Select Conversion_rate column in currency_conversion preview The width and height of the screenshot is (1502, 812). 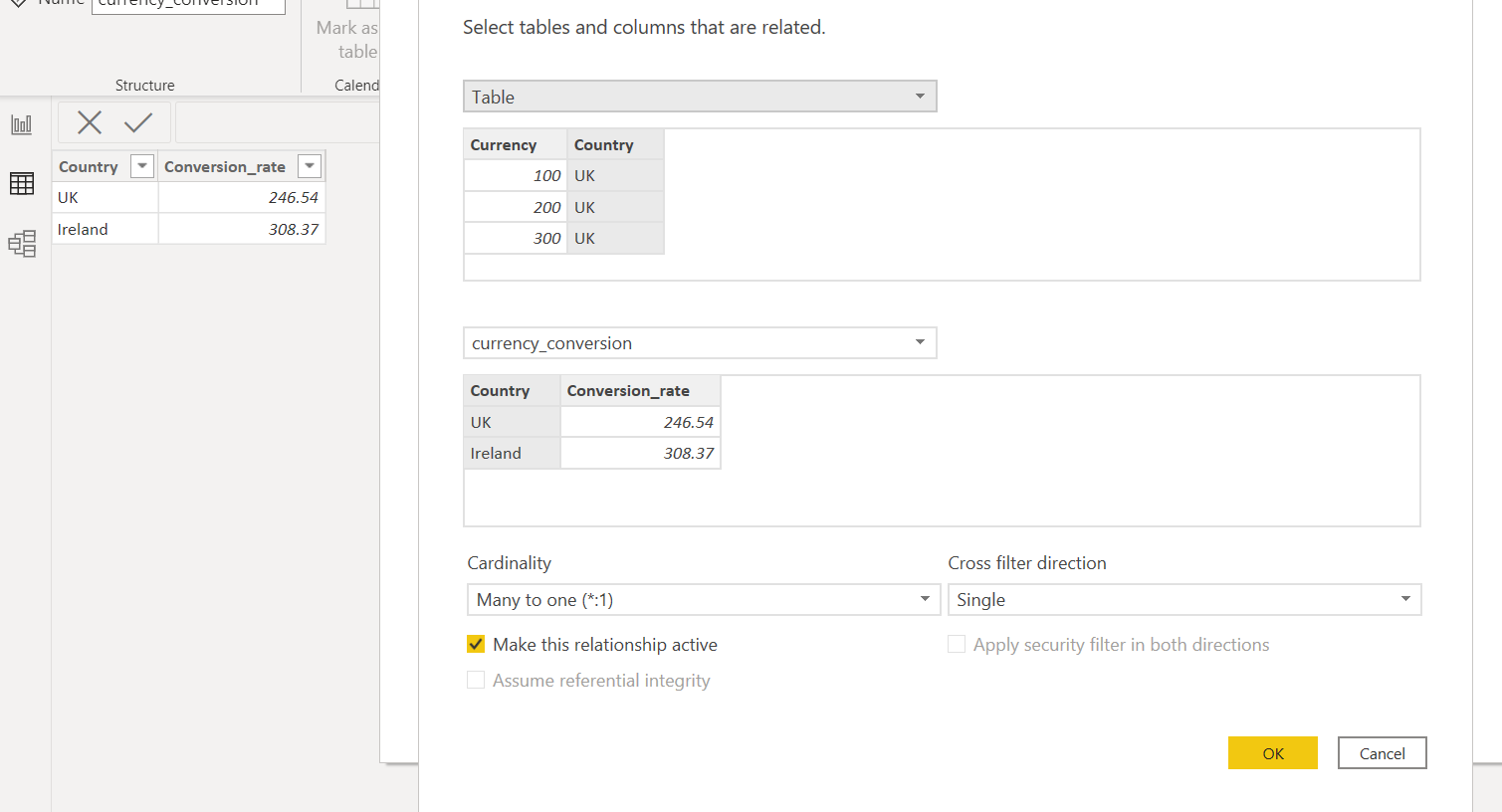click(x=641, y=391)
